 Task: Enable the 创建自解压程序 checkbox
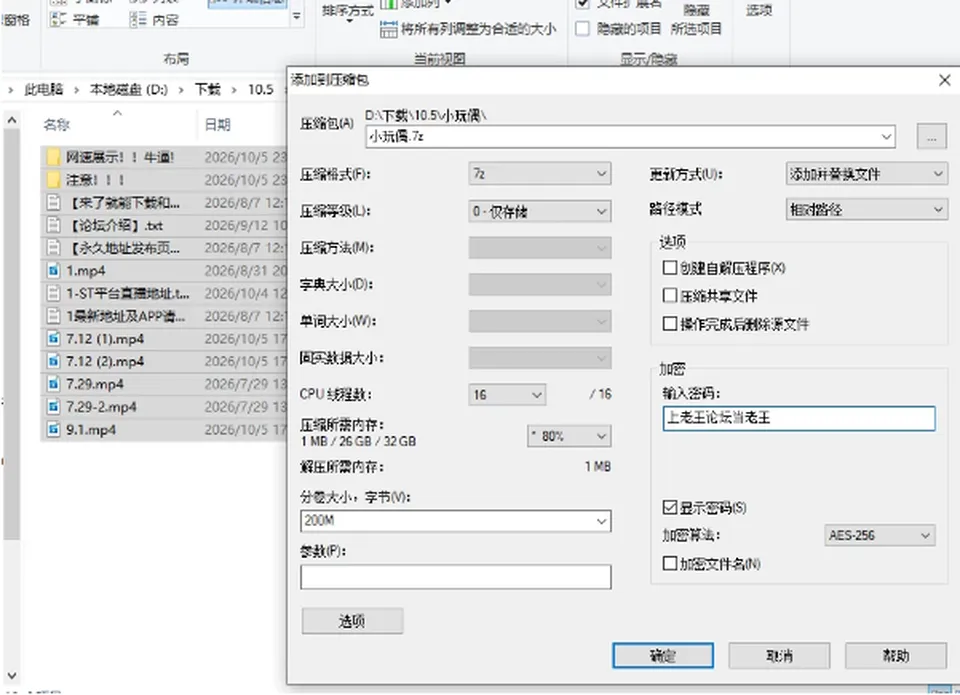(670, 268)
